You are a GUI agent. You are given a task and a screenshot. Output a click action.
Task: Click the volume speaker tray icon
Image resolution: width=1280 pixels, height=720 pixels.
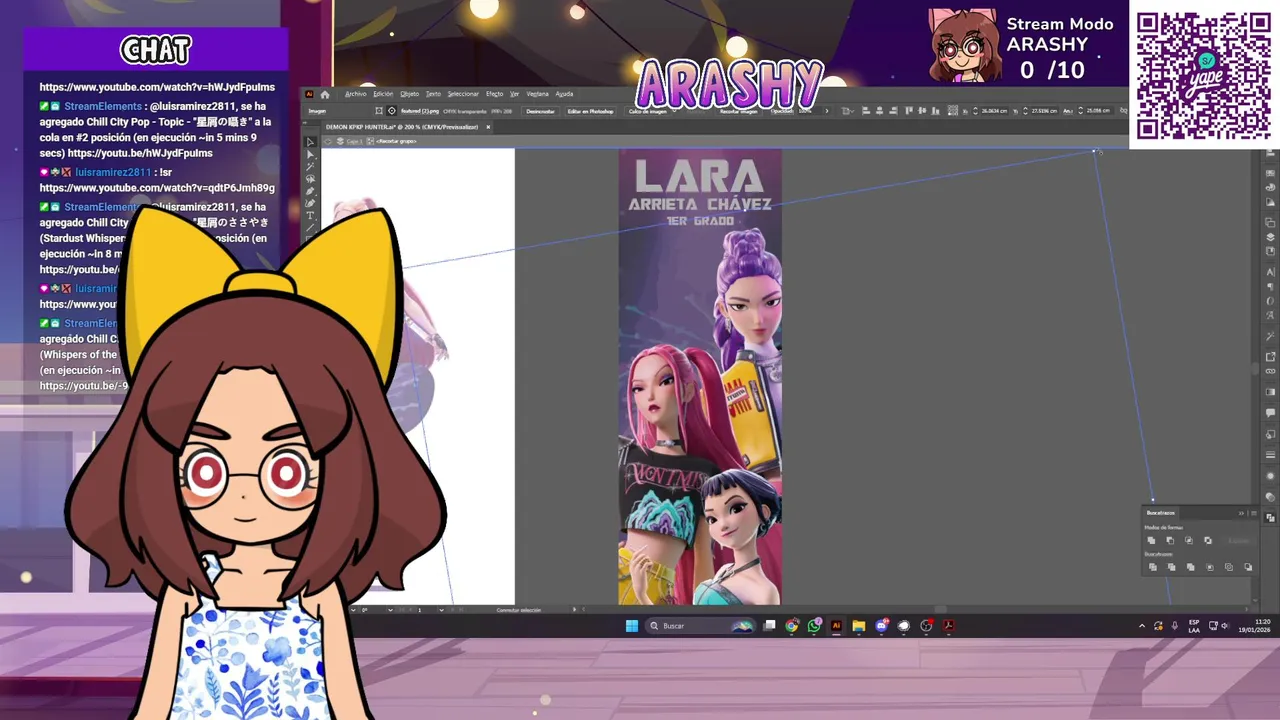(x=1224, y=626)
